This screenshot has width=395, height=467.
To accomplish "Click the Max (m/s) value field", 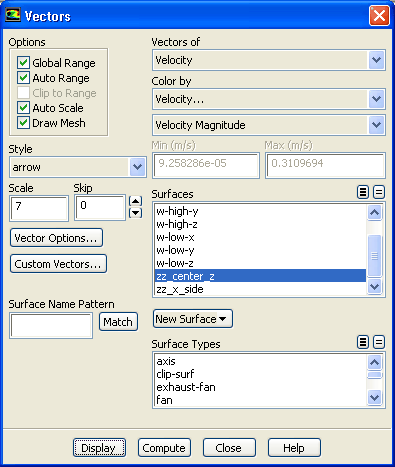I will click(x=325, y=165).
